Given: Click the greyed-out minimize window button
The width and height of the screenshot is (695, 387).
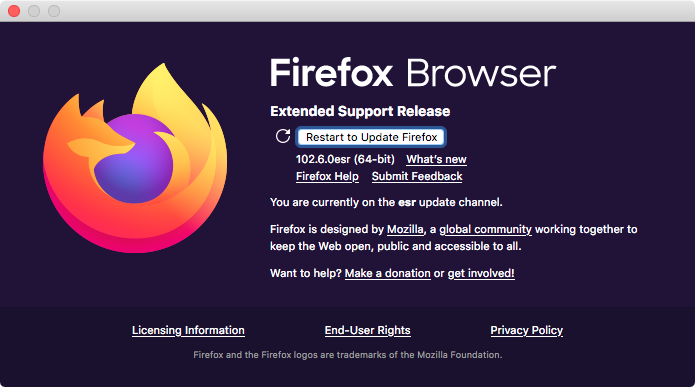Looking at the screenshot, I should pos(34,11).
